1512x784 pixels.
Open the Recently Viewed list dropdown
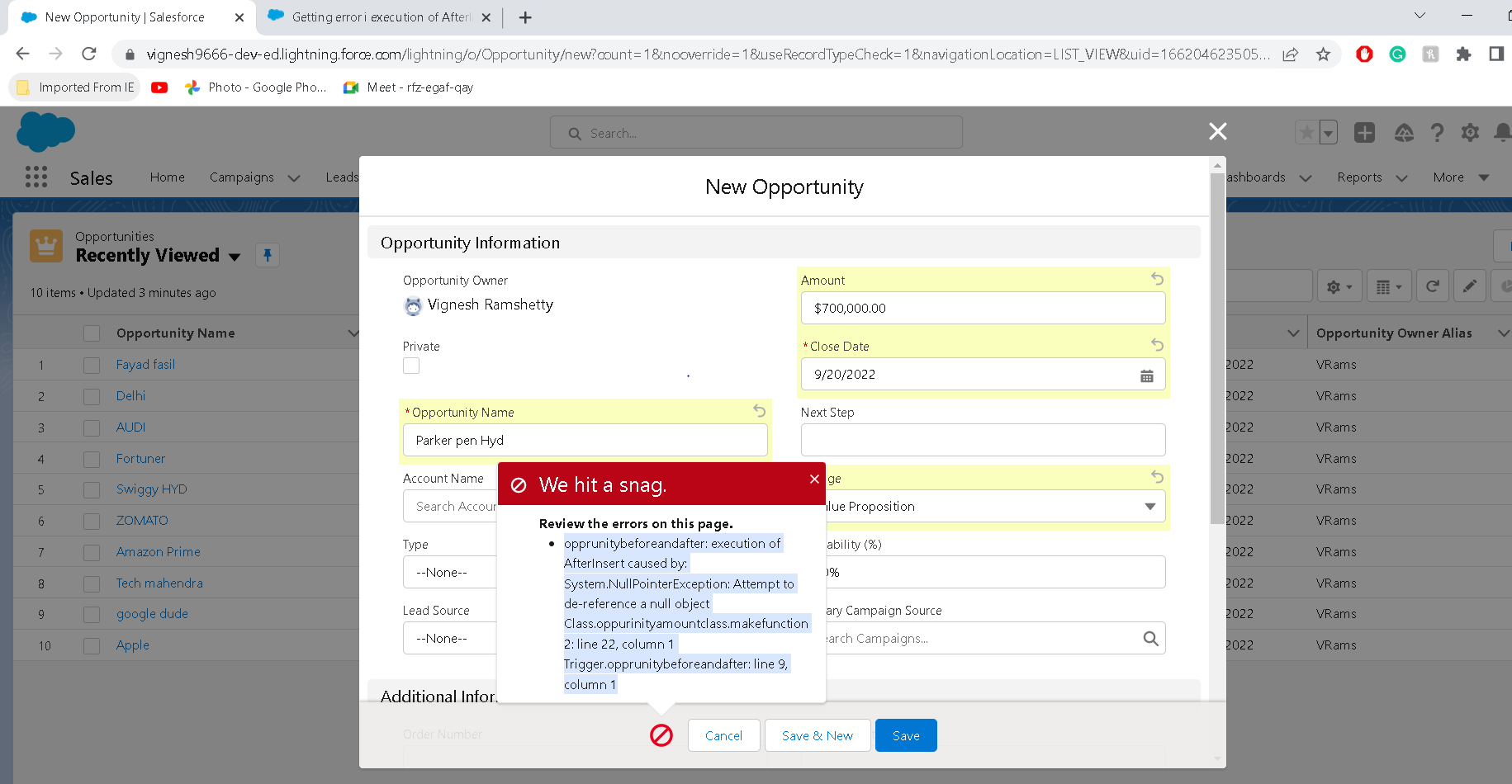coord(235,257)
